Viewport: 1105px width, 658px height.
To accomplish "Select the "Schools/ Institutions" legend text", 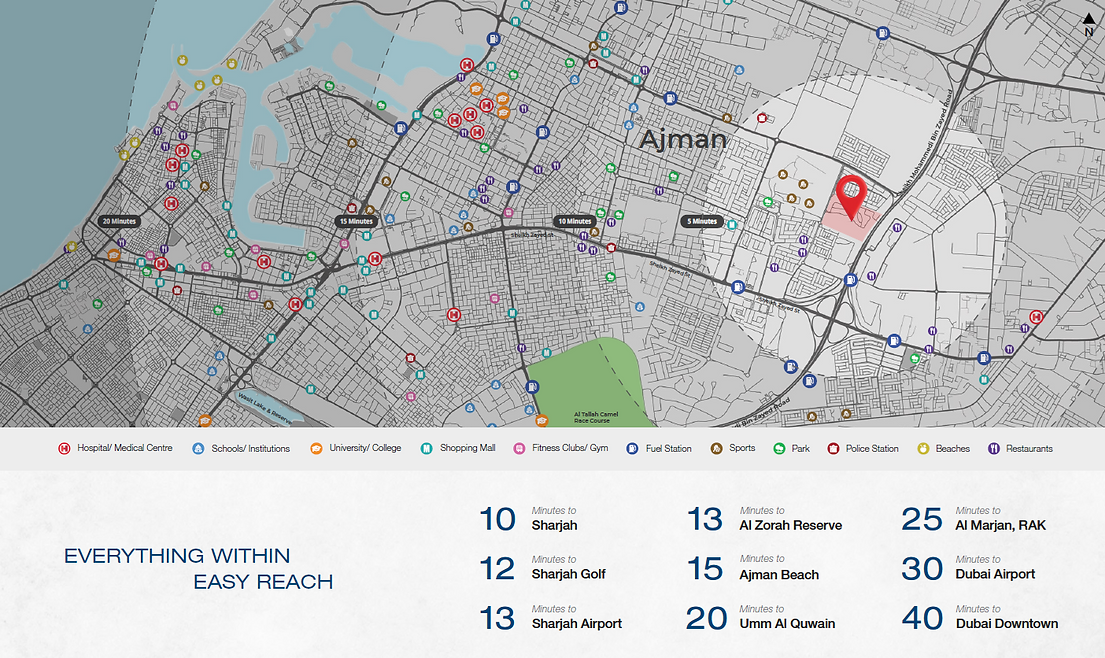I will point(250,449).
